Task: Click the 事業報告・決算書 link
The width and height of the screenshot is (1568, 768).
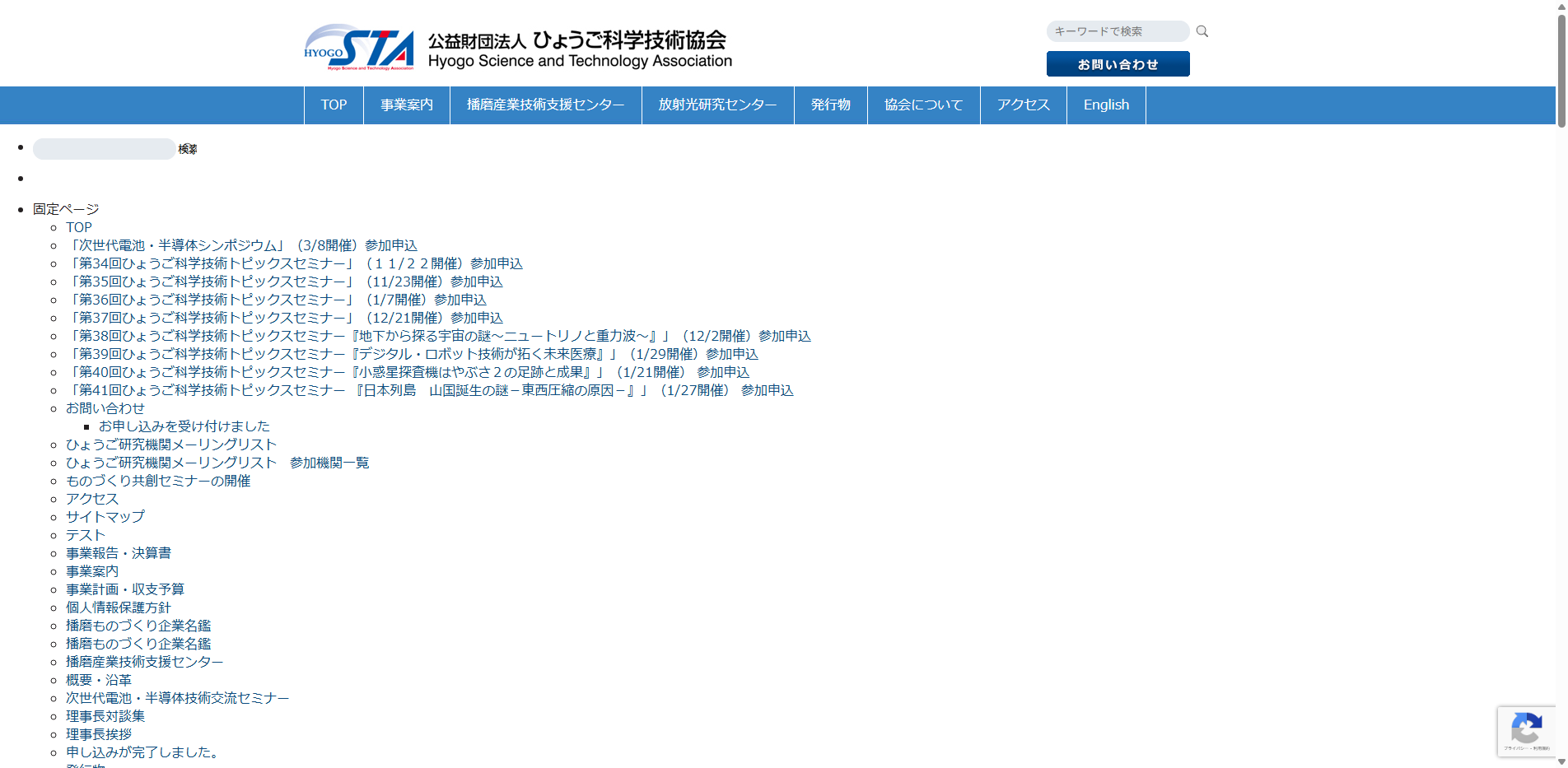Action: click(x=119, y=553)
